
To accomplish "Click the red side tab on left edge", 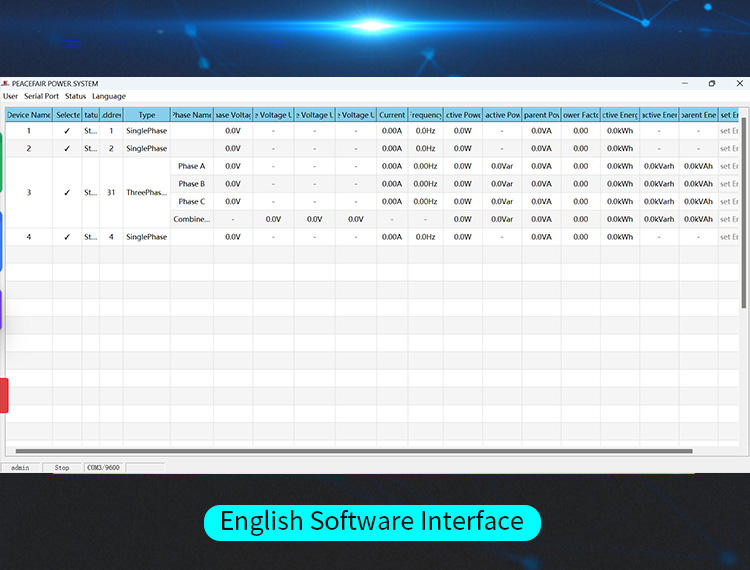I will coord(4,395).
